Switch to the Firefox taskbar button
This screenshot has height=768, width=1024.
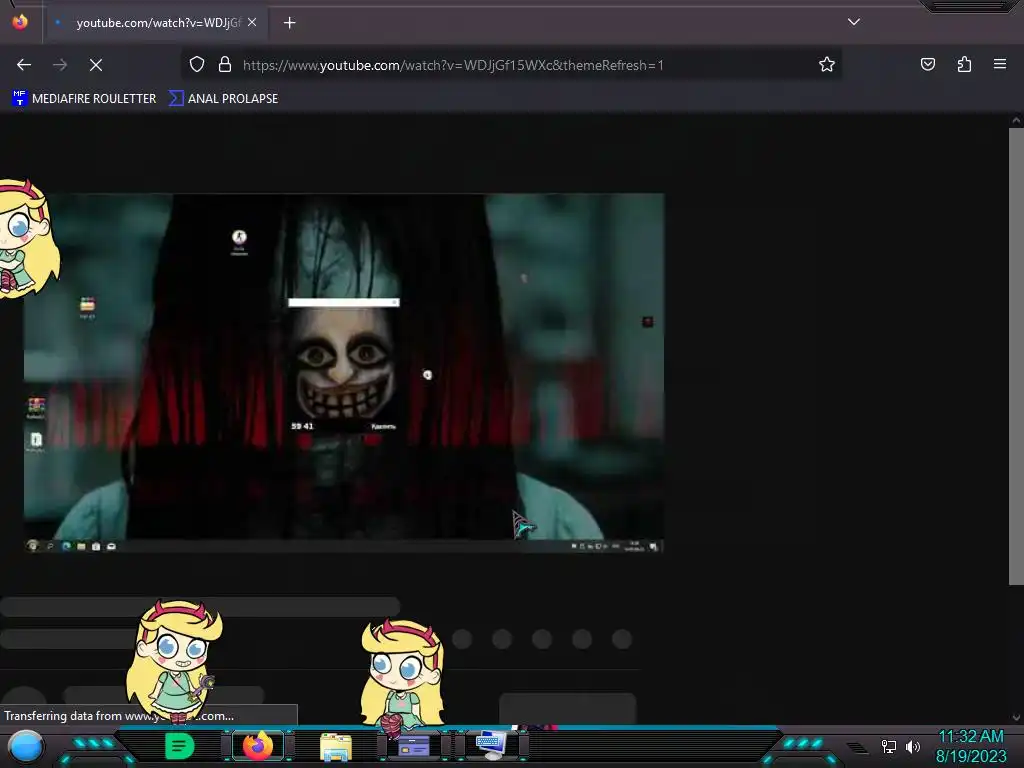(258, 745)
